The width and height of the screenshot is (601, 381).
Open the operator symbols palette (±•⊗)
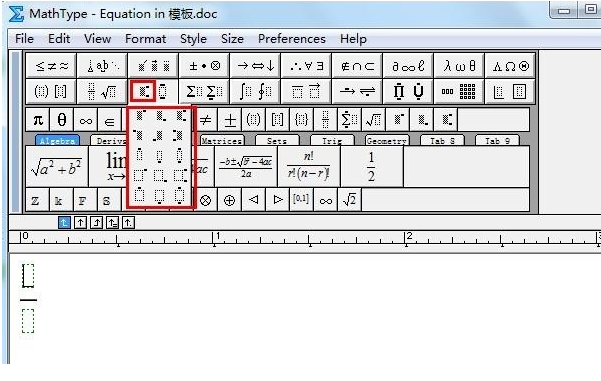click(204, 66)
